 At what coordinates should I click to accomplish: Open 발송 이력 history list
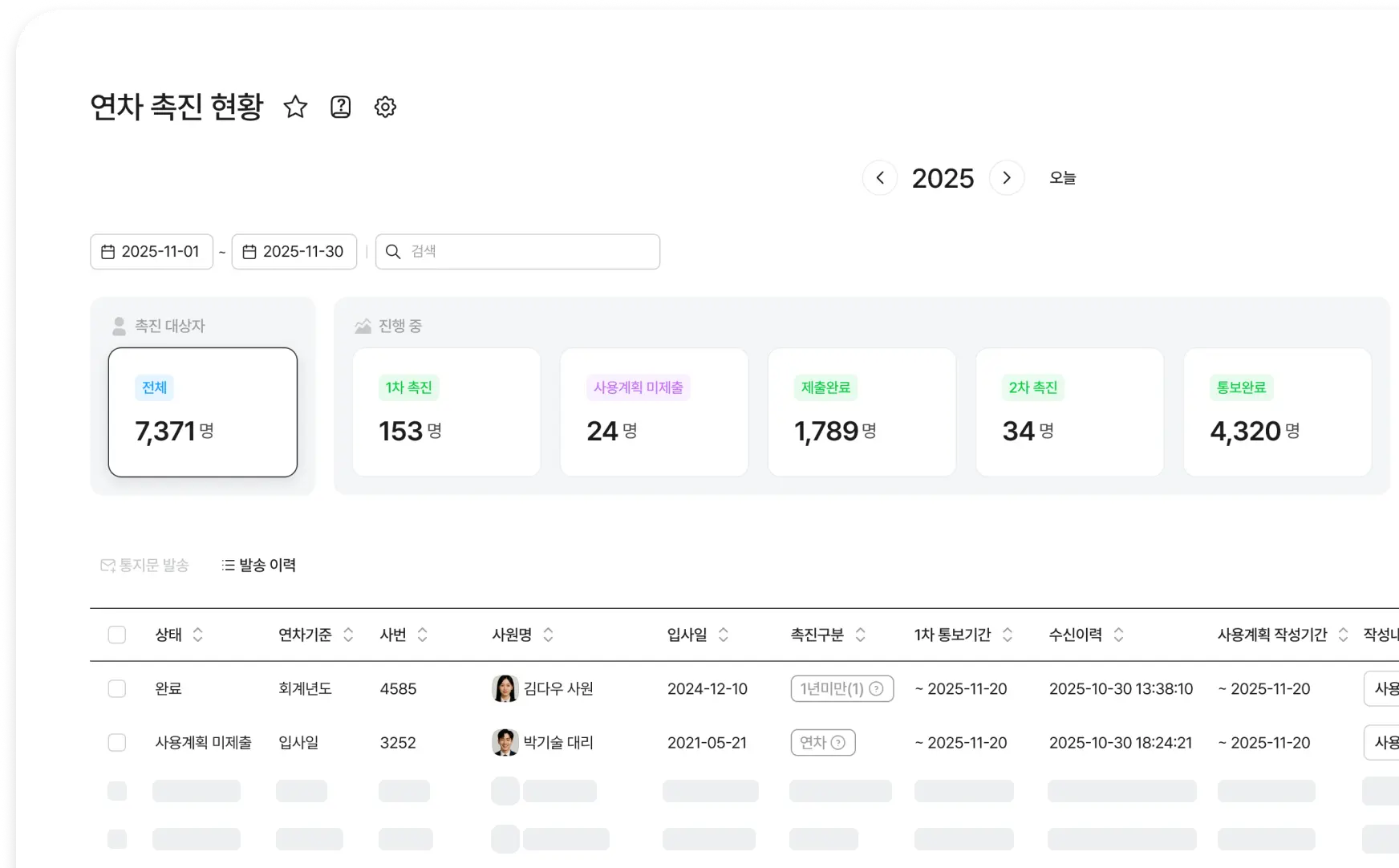click(x=259, y=566)
